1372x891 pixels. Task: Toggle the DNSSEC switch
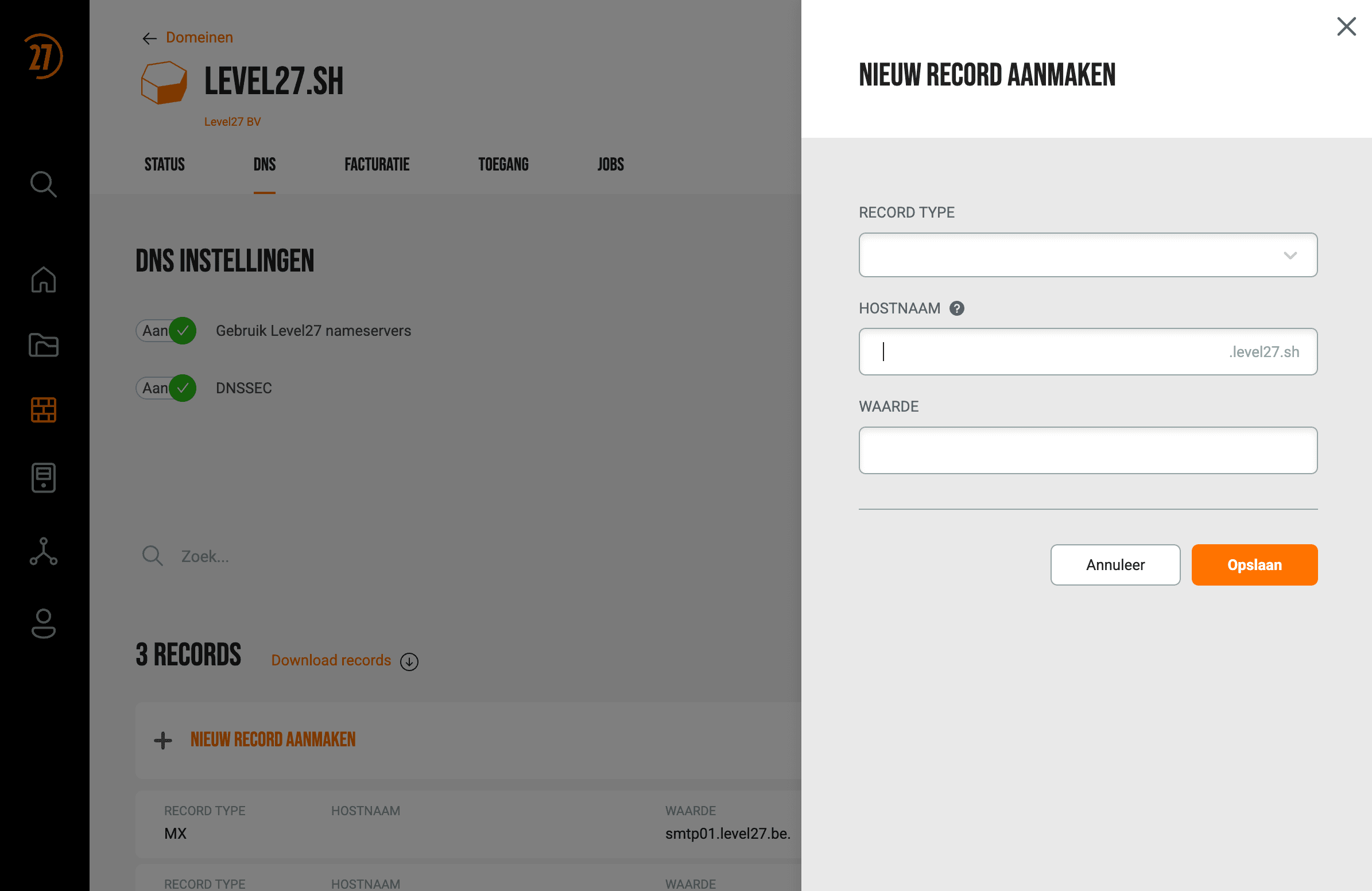click(x=166, y=388)
